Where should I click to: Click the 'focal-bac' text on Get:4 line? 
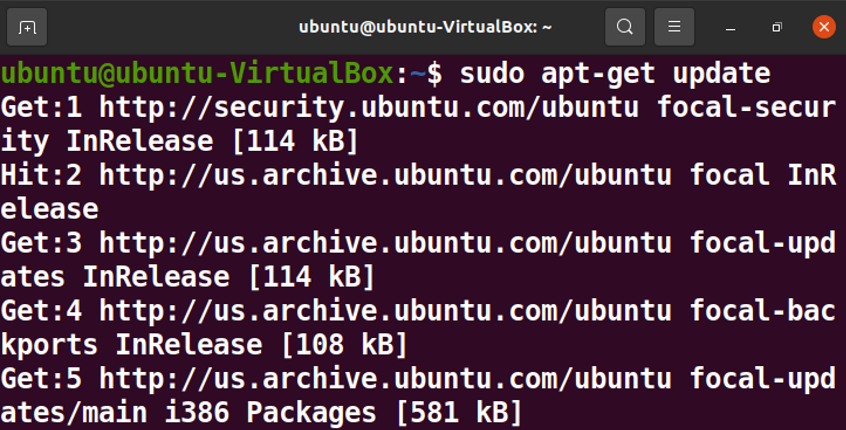tap(762, 311)
